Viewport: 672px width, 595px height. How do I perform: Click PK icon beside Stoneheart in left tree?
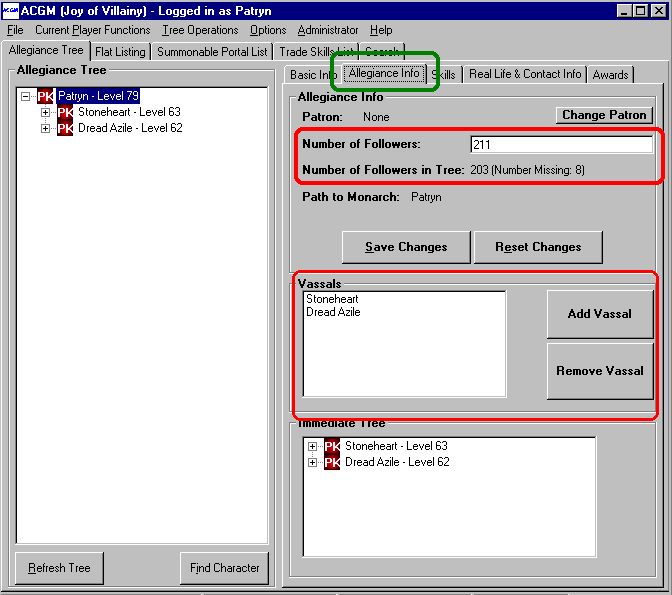tap(65, 113)
